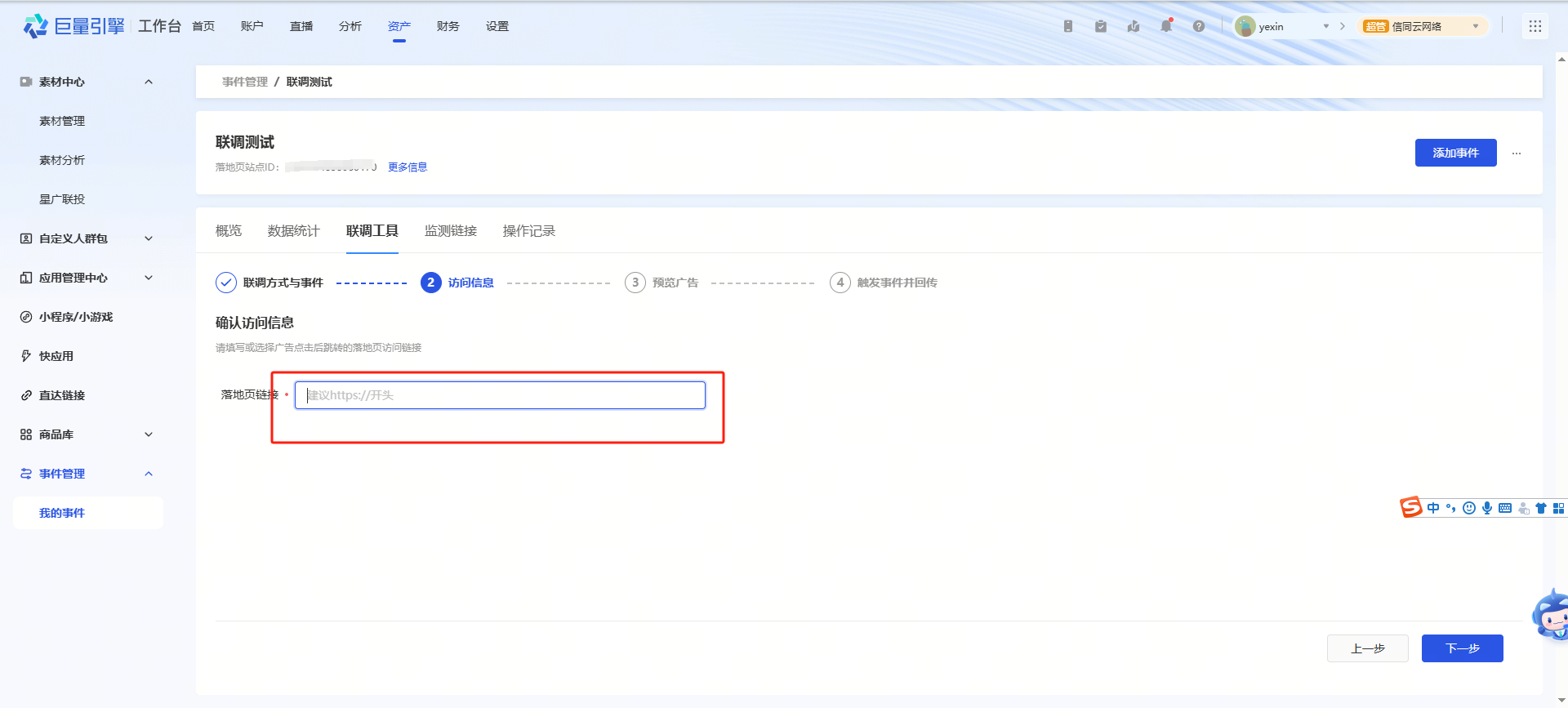Switch to the 监测链接 tab
Viewport: 1568px width, 708px height.
coord(450,231)
